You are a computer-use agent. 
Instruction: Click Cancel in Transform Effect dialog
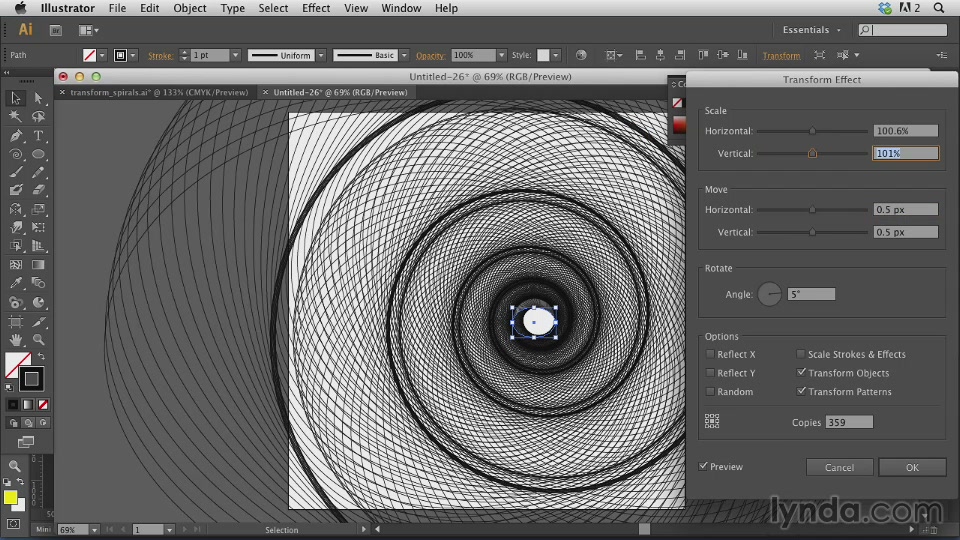pyautogui.click(x=839, y=467)
